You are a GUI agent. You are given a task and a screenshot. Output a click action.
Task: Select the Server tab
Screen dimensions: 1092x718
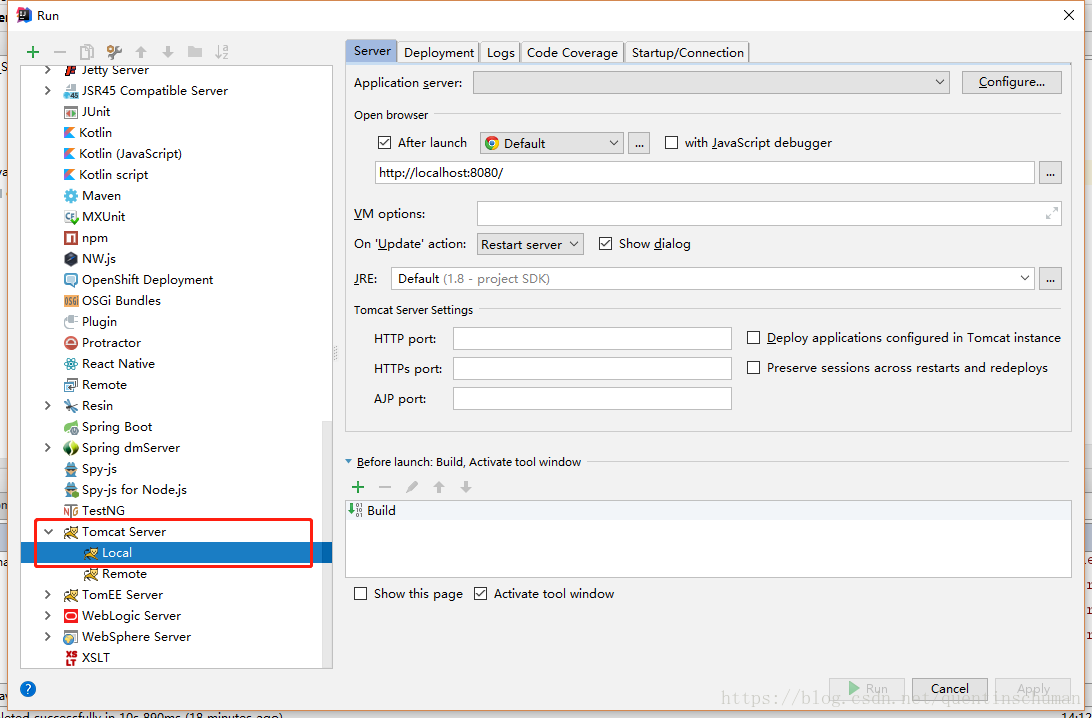372,52
